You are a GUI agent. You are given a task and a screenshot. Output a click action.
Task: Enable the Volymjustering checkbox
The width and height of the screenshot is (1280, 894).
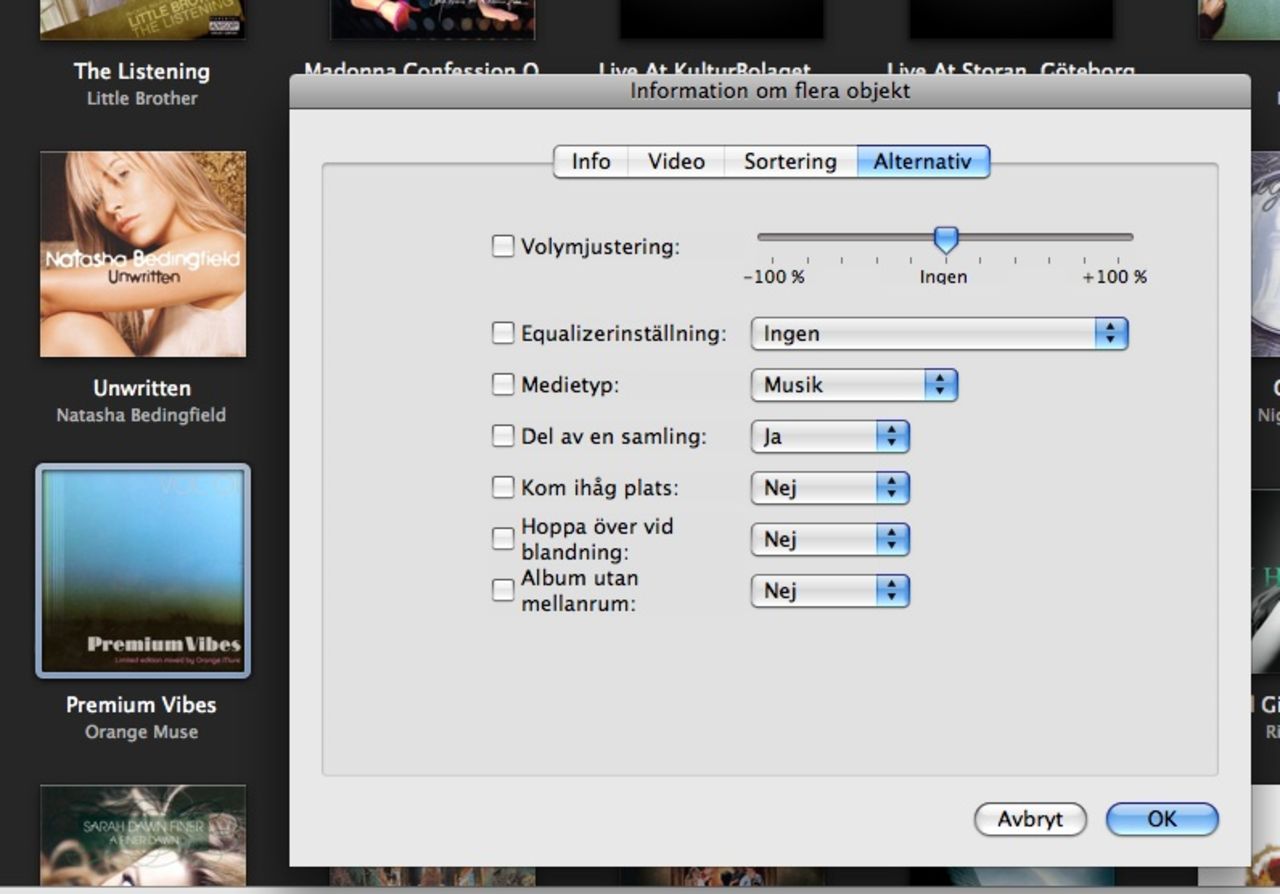503,246
